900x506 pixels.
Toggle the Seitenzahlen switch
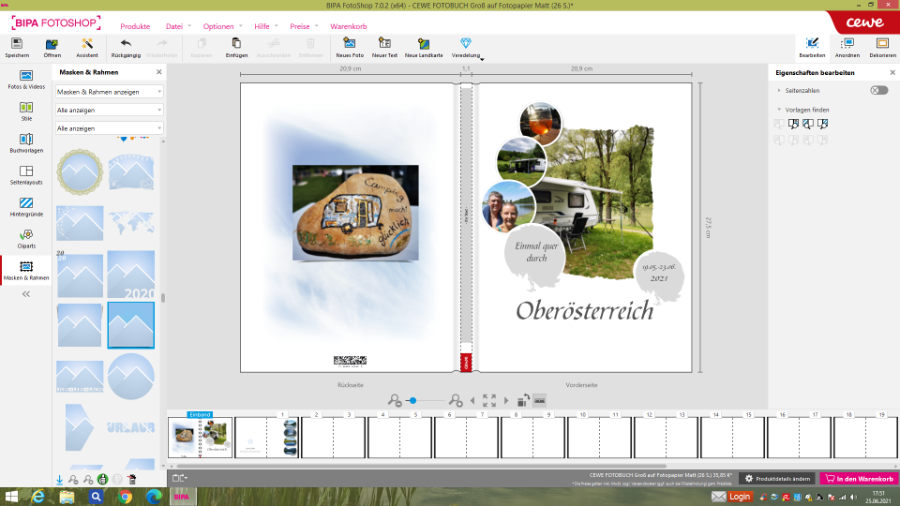(x=878, y=90)
